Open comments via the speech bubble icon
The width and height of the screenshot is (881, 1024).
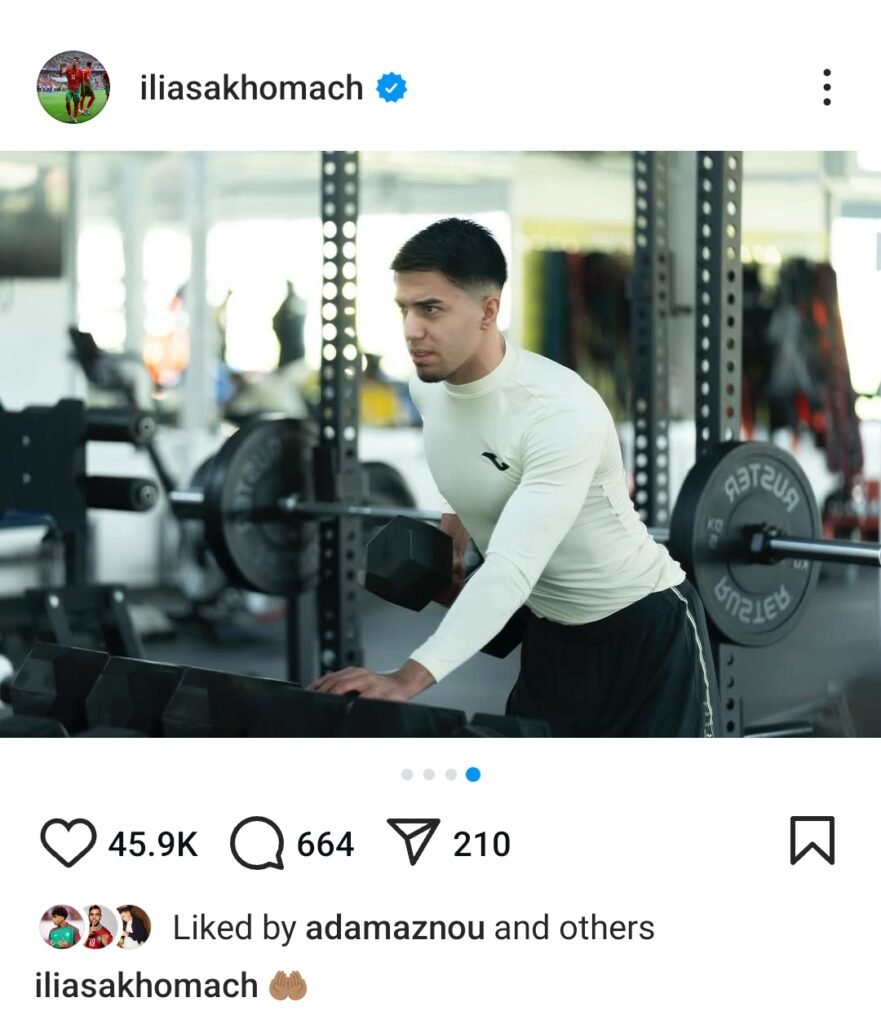[x=257, y=842]
